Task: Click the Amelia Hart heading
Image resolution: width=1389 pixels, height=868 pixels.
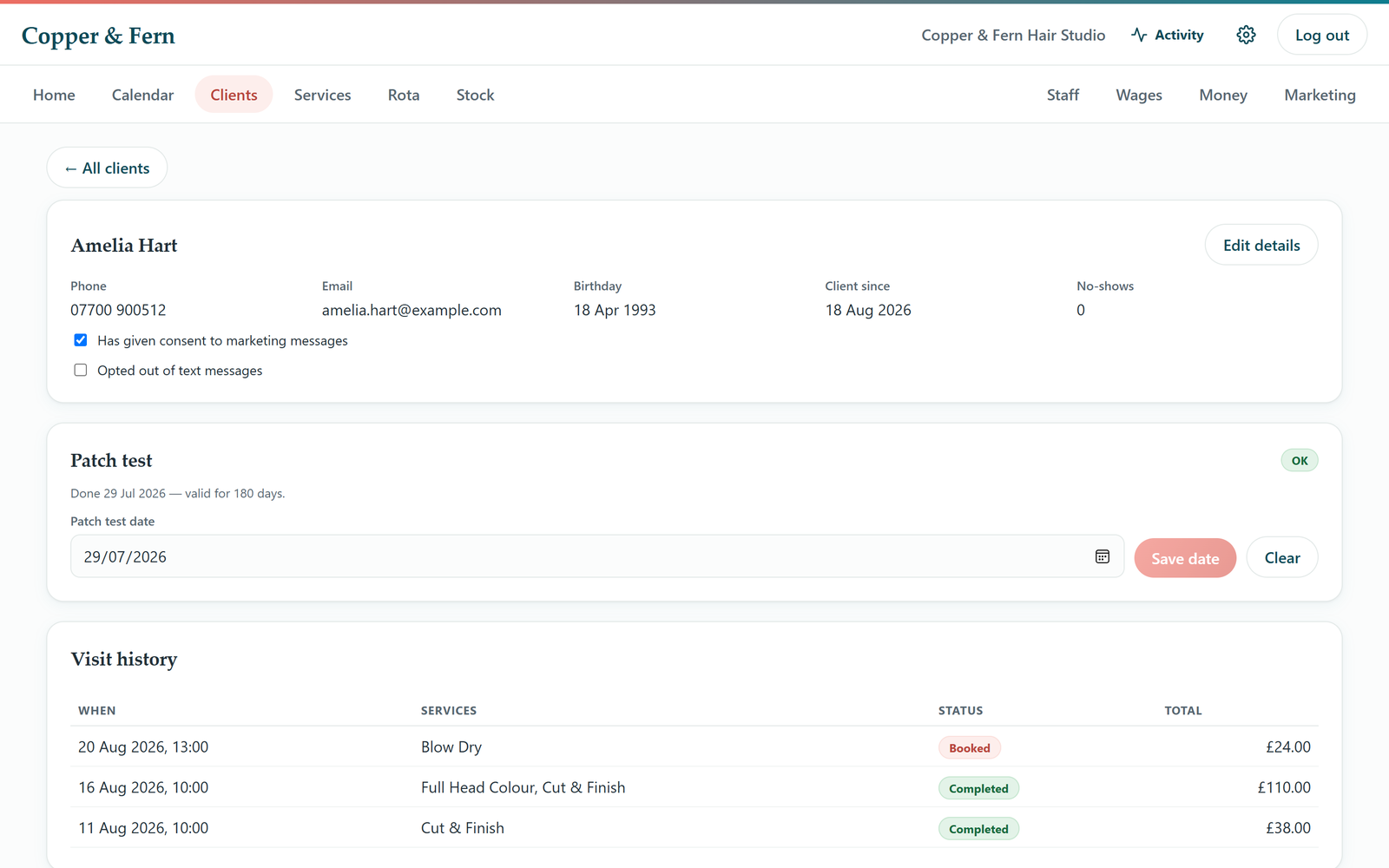Action: click(124, 246)
